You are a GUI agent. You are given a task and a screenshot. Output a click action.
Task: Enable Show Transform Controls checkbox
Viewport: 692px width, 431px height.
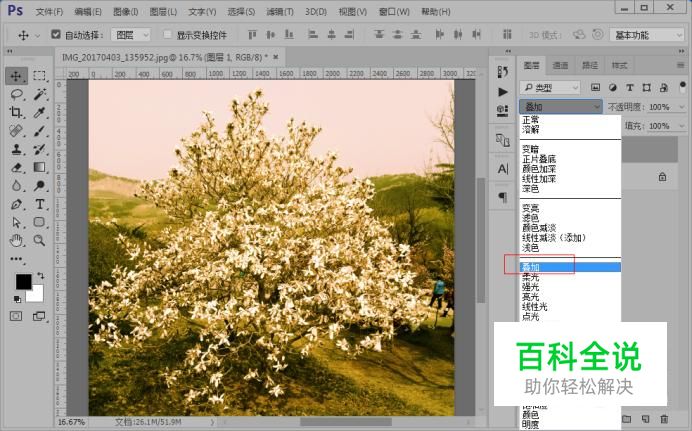tap(167, 34)
